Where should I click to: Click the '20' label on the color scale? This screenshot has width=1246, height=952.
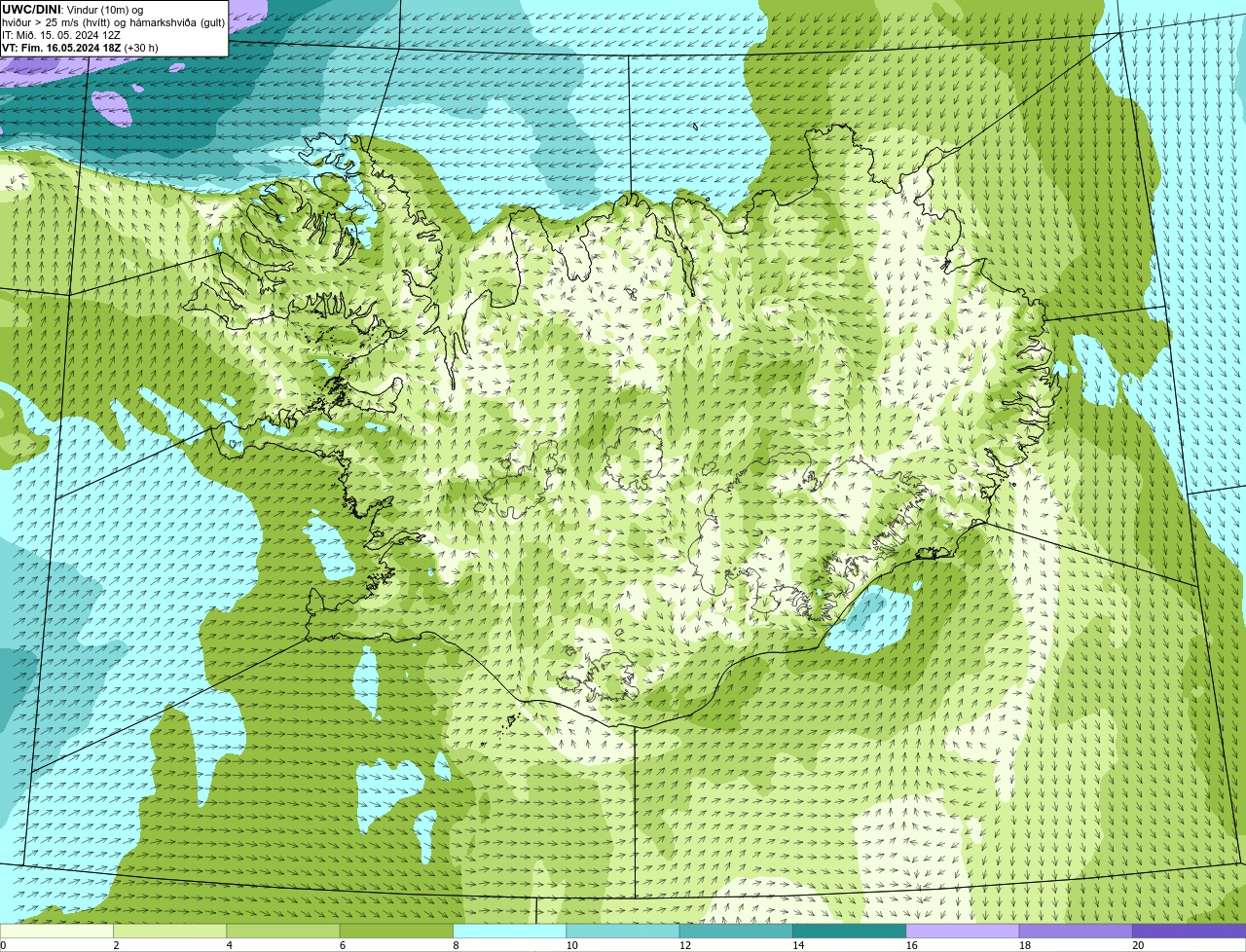[x=1138, y=945]
